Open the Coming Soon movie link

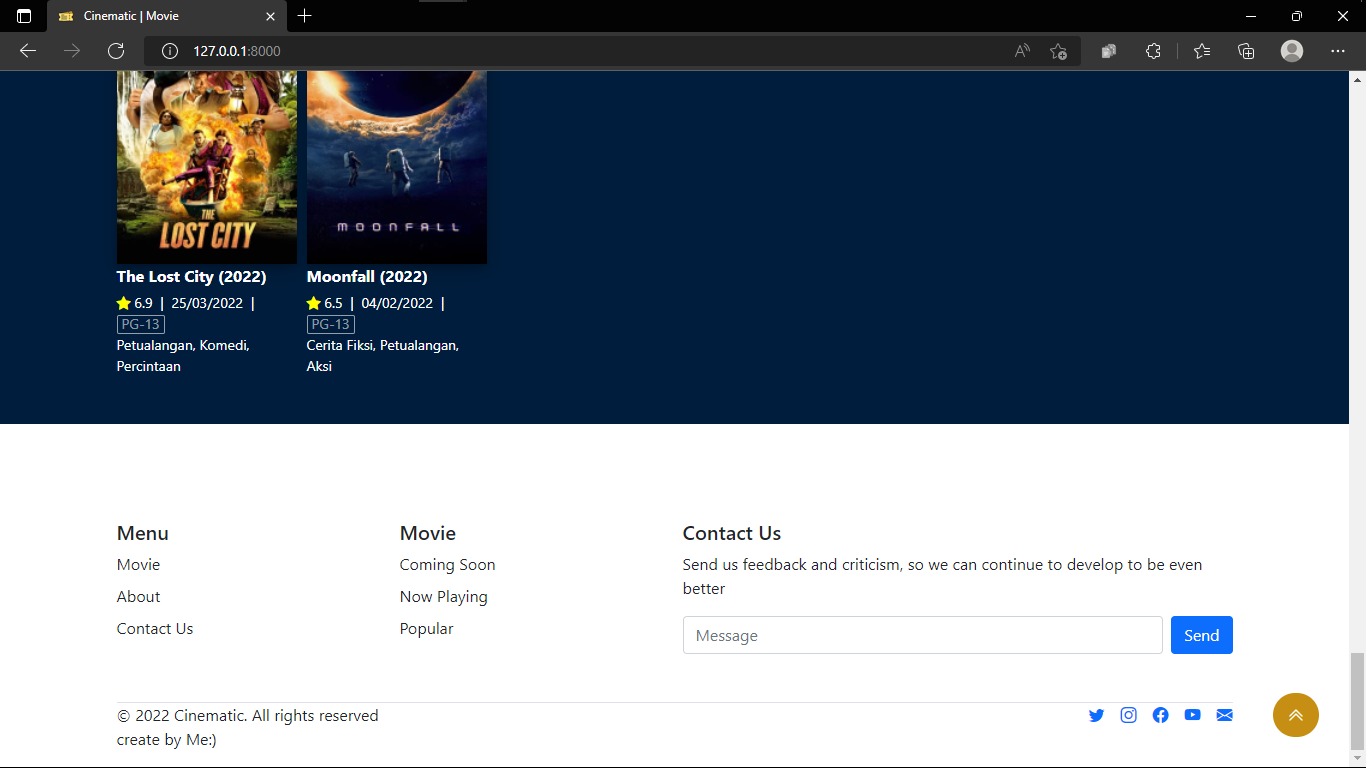(447, 564)
